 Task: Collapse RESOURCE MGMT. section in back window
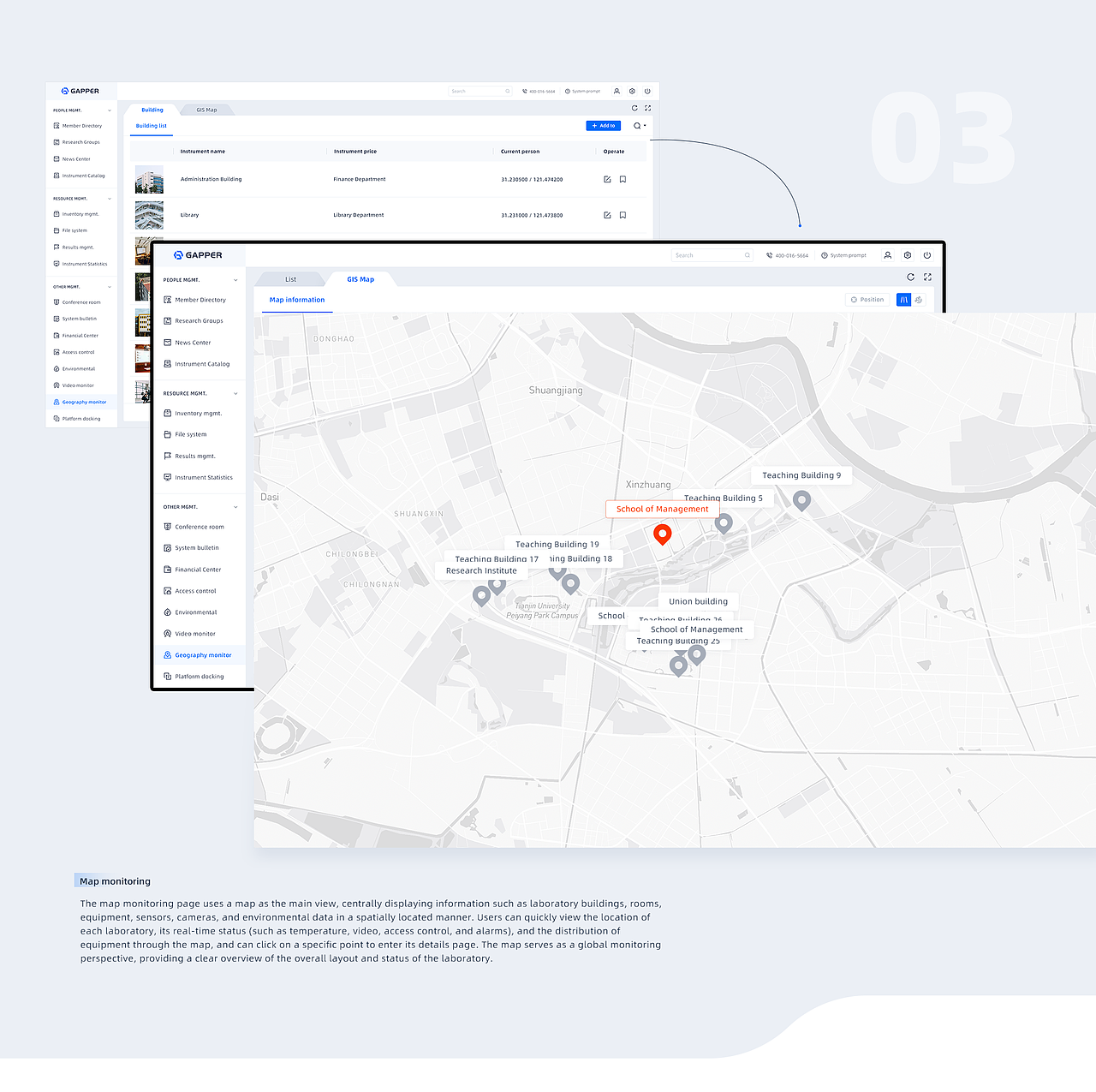(x=110, y=199)
